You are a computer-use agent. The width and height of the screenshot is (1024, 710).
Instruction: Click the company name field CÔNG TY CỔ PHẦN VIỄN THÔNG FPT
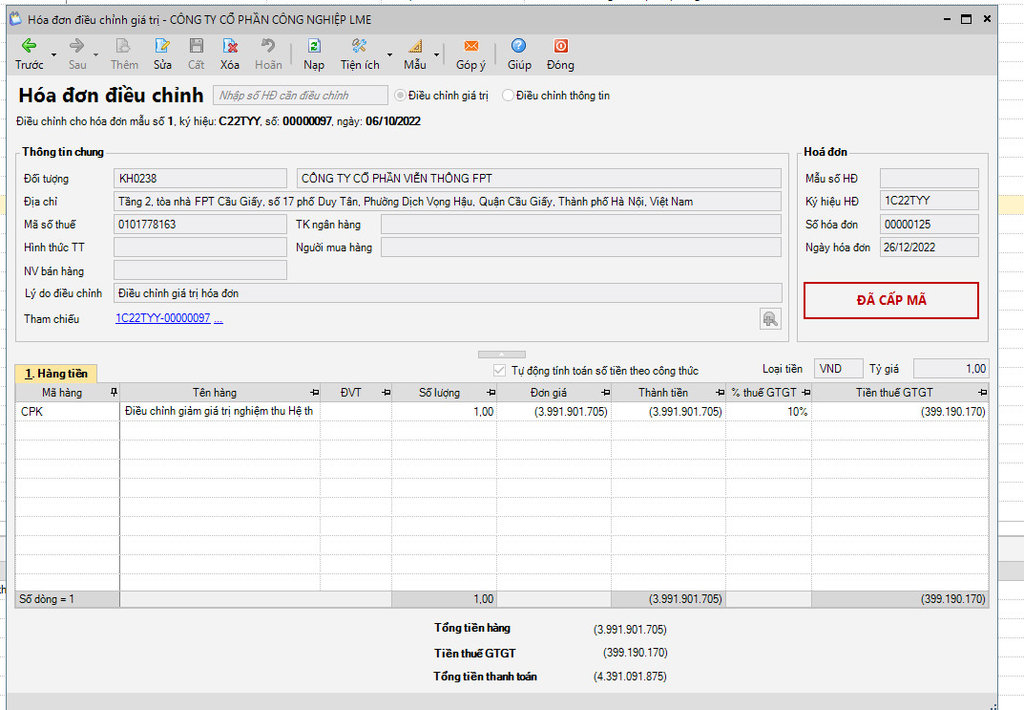click(539, 178)
